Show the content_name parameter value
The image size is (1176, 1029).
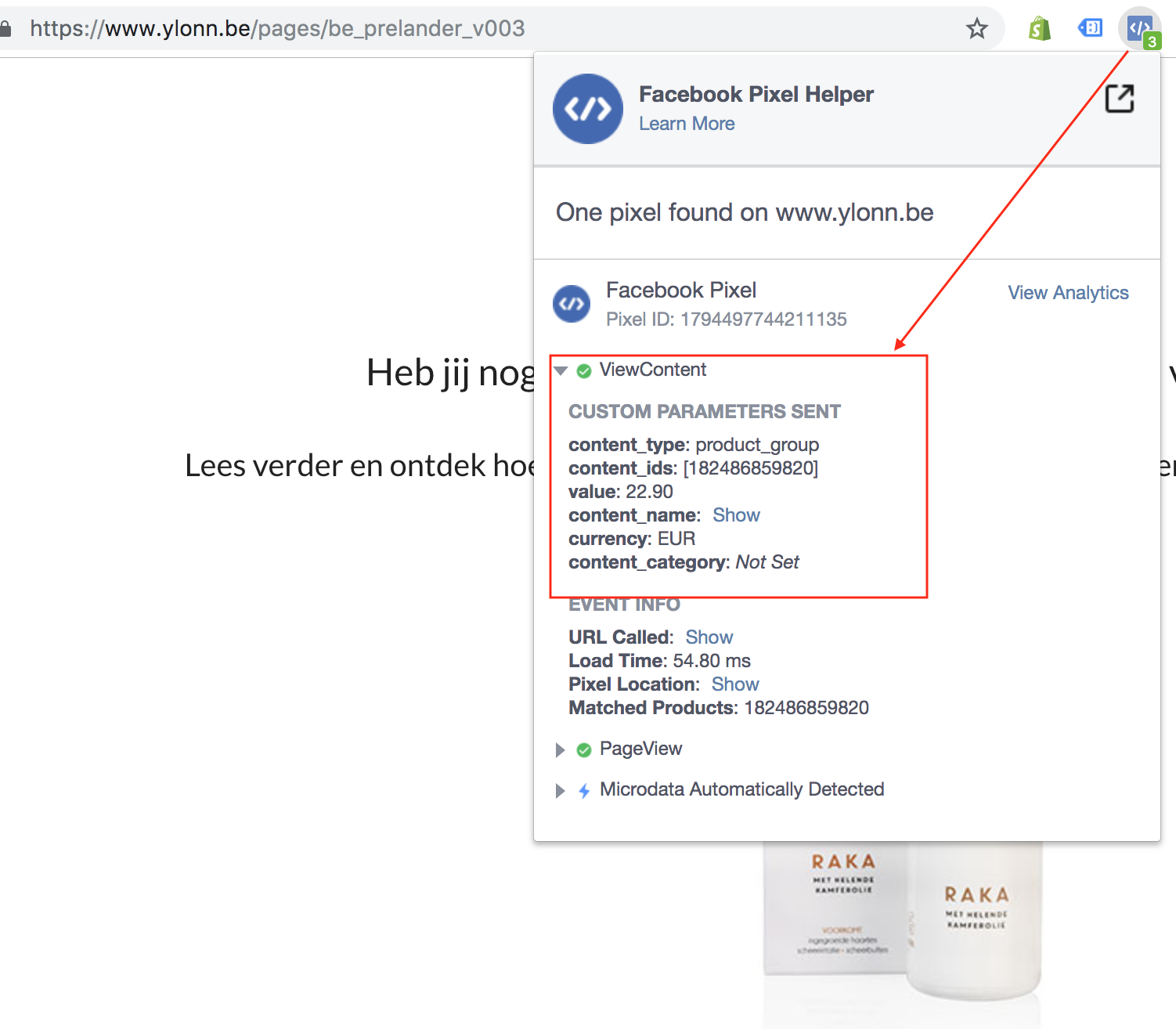coord(736,515)
